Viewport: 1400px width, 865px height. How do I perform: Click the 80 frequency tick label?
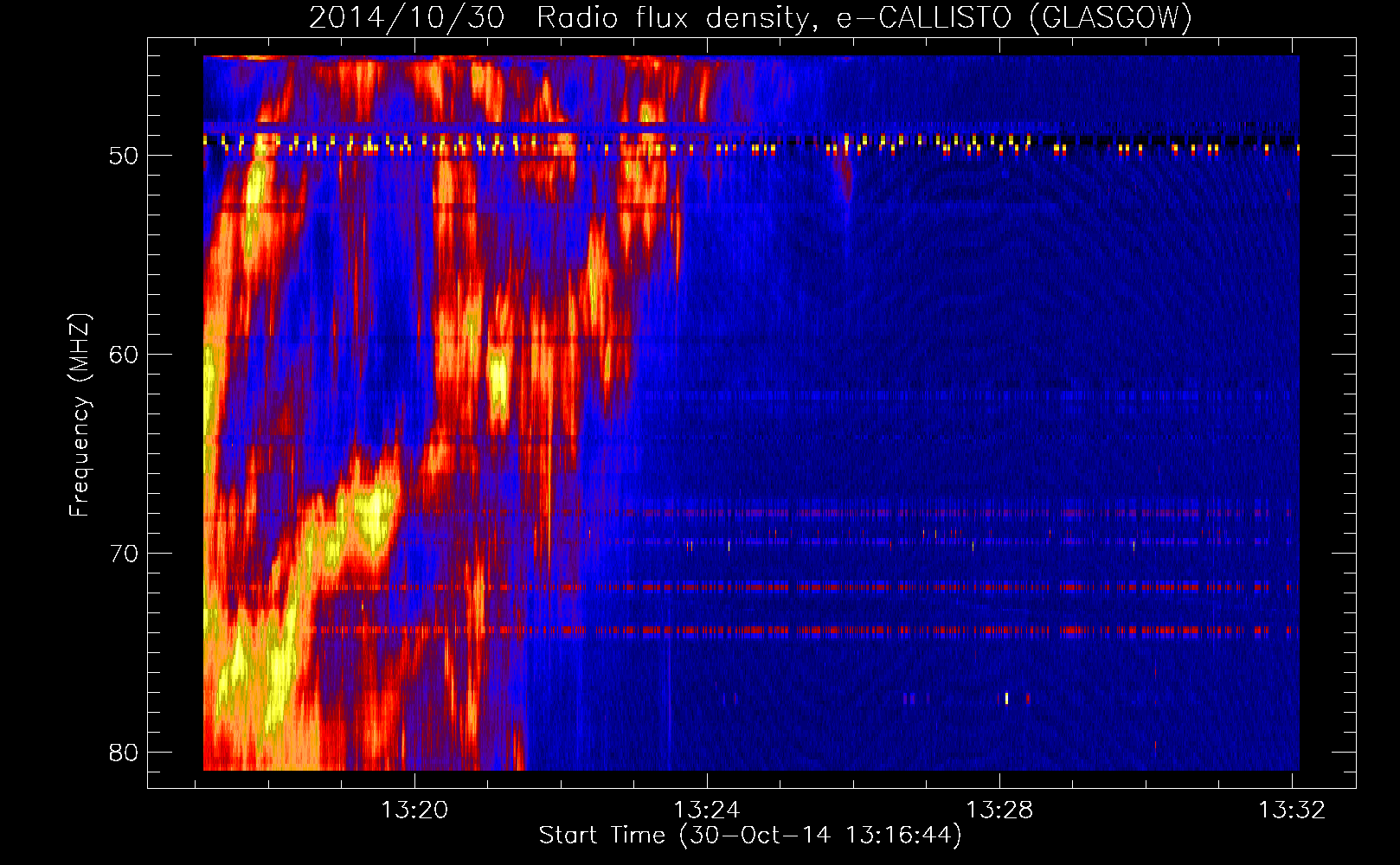pos(124,753)
